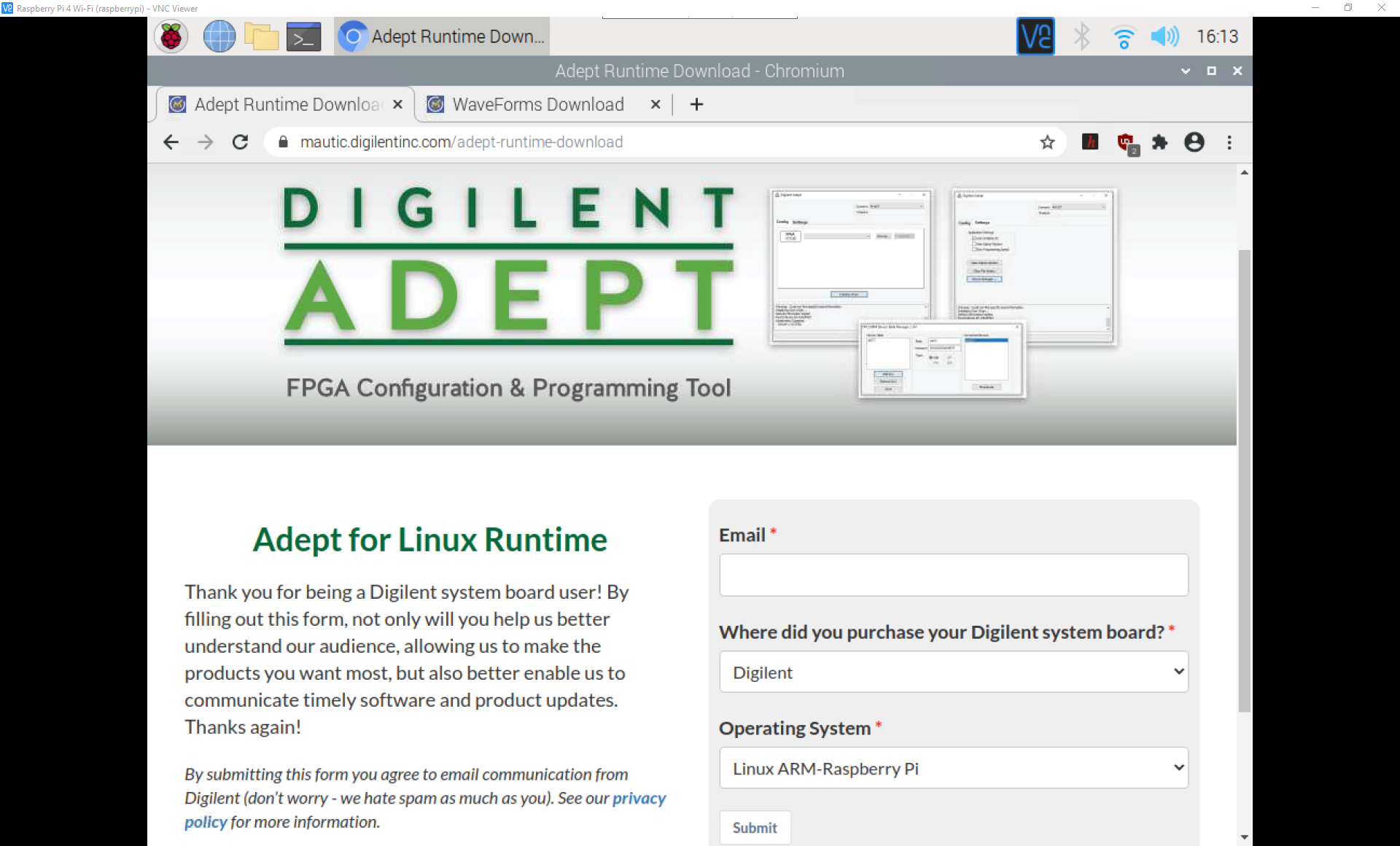Screen dimensions: 1400x846
Task: Open the Bluetooth tray menu
Action: click(1082, 36)
